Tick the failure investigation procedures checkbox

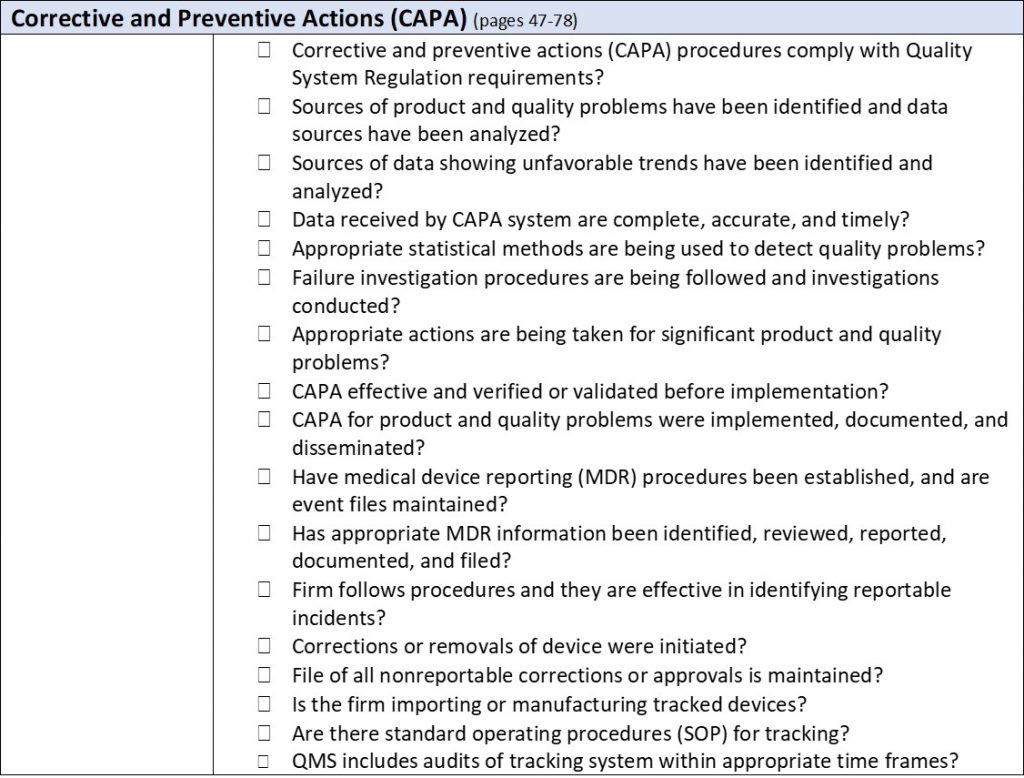pos(264,277)
